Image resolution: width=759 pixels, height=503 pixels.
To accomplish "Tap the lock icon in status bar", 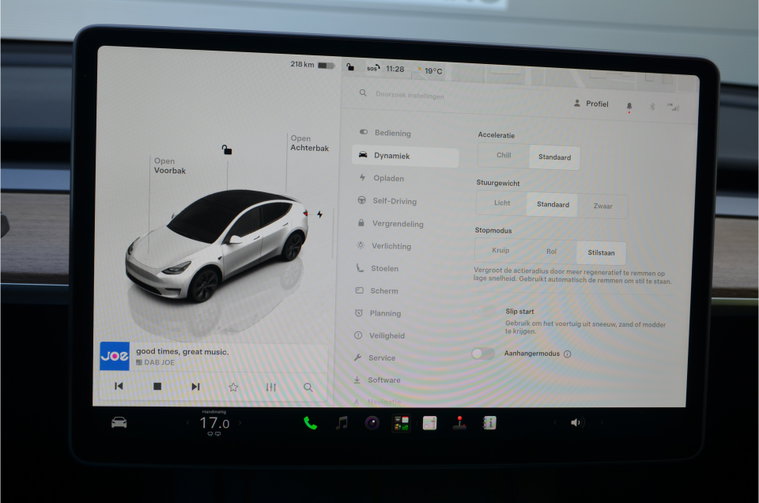I will pyautogui.click(x=350, y=67).
